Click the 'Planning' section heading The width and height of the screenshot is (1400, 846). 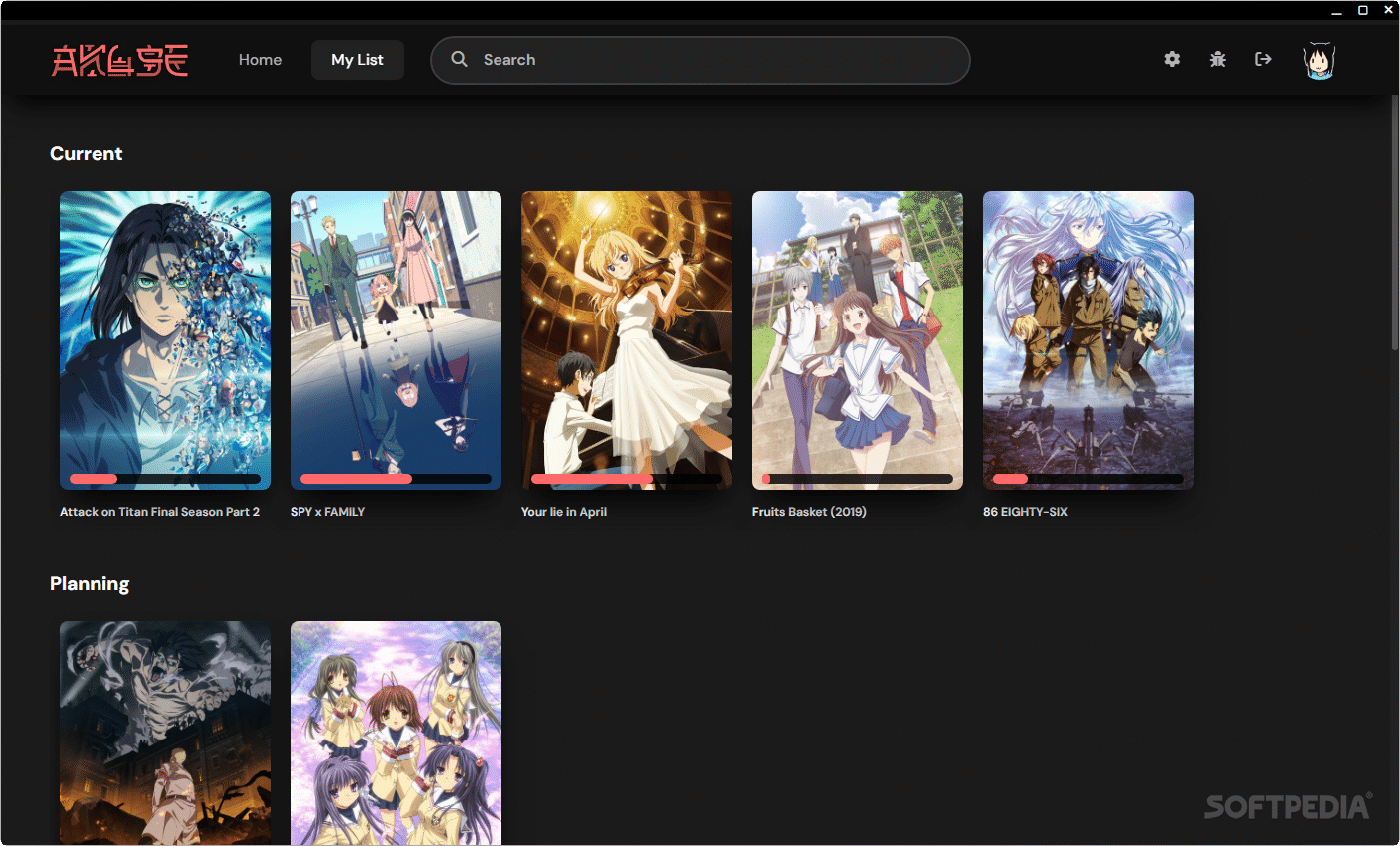(90, 583)
